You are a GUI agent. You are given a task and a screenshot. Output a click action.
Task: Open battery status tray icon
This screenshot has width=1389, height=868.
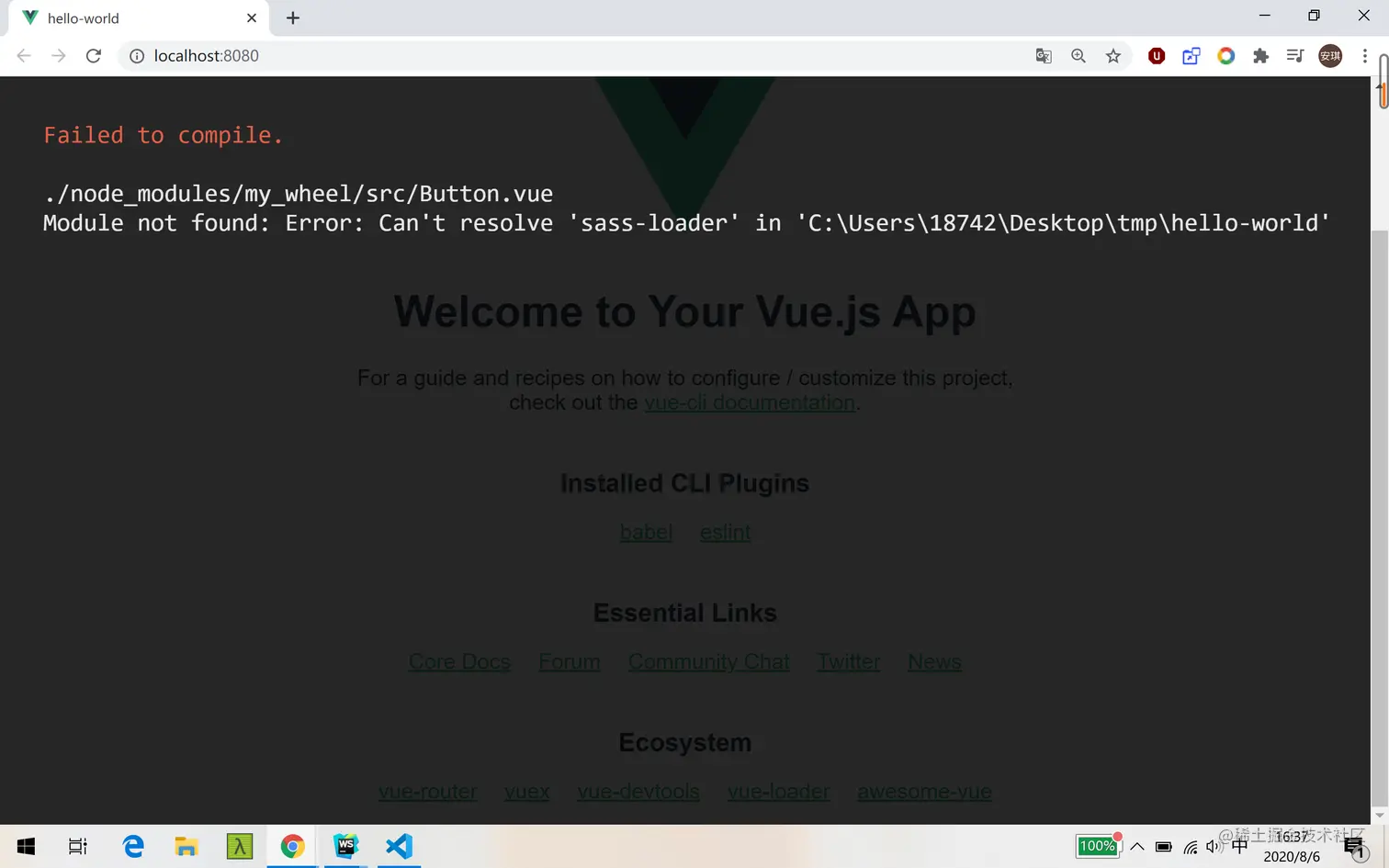click(1164, 847)
